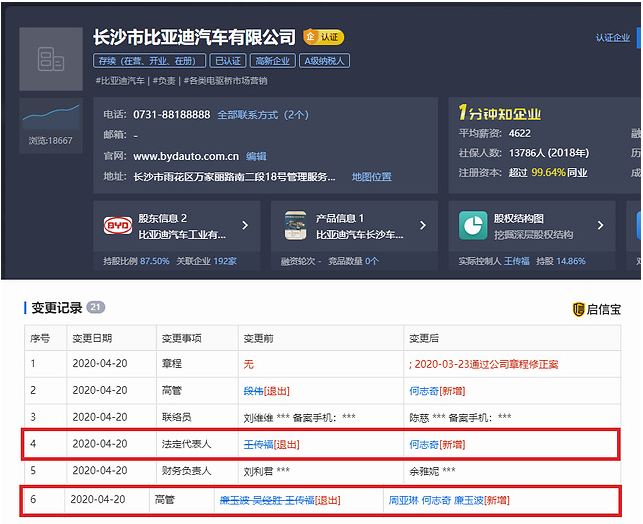This screenshot has height=524, width=643.
Task: Click 挖掘深层股权结构 subtitle
Action: point(534,235)
